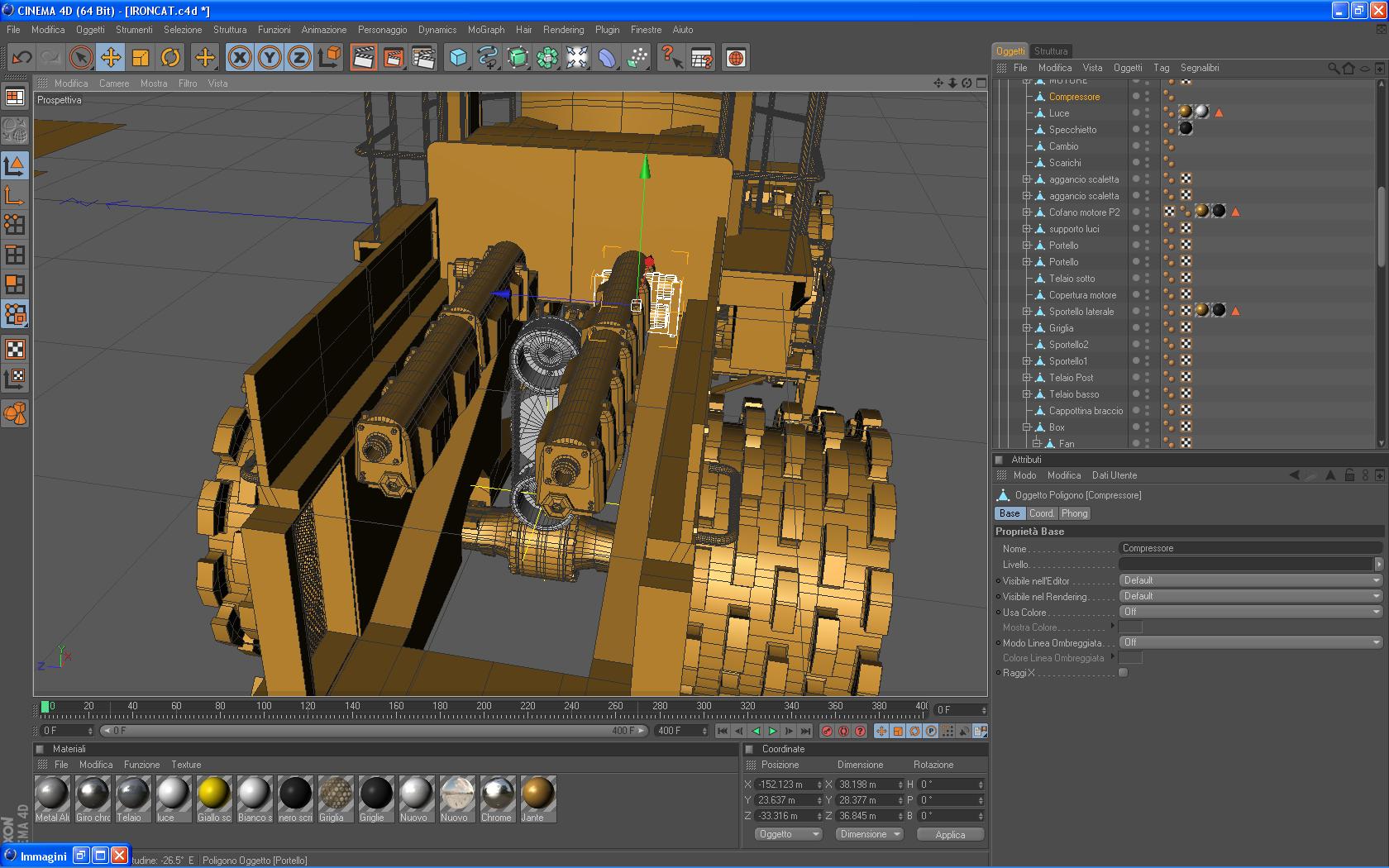This screenshot has width=1389, height=868.
Task: Switch to the Struttura tab
Action: 1051,51
